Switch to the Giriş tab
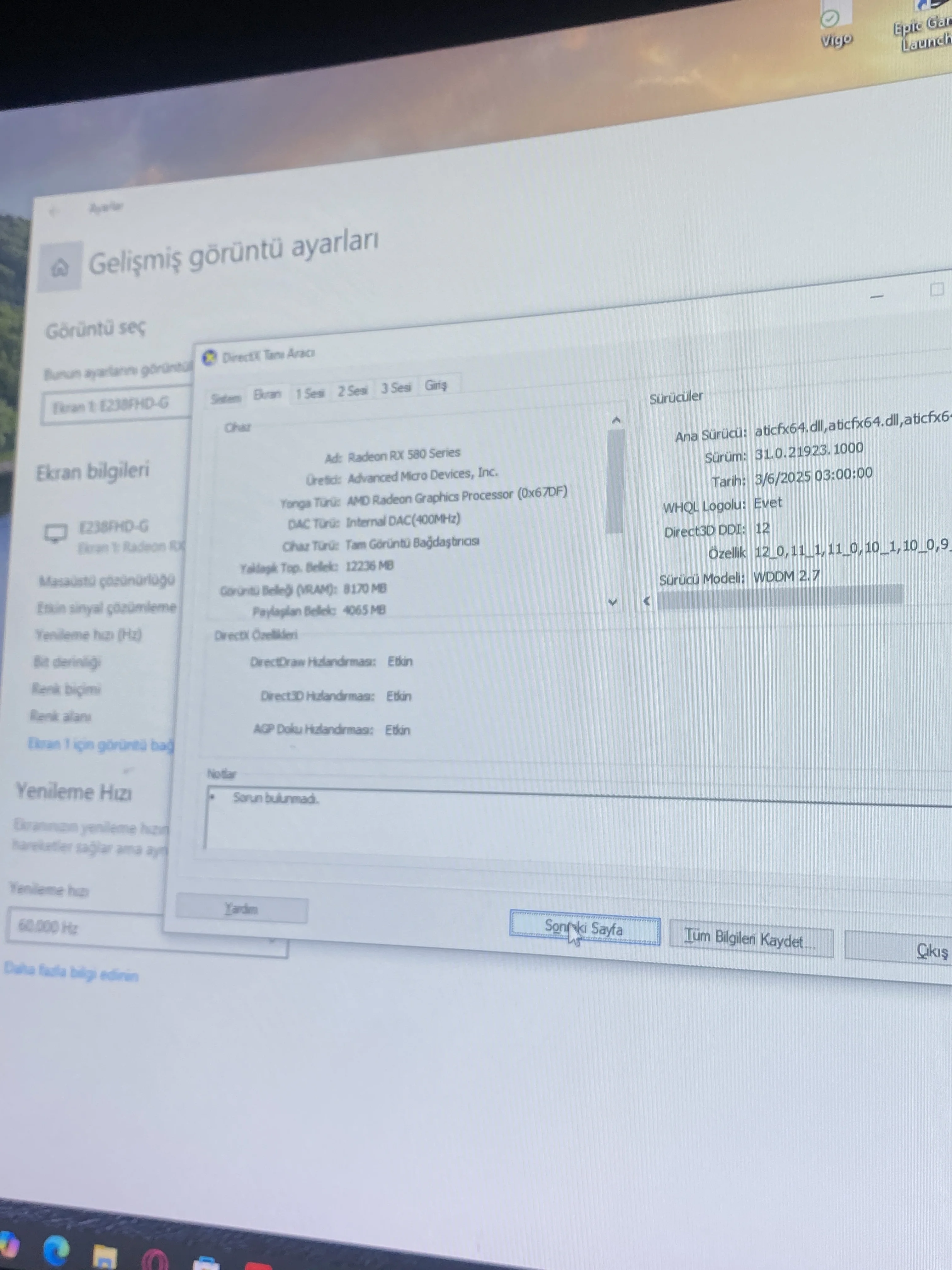The height and width of the screenshot is (1270, 952). [x=435, y=385]
